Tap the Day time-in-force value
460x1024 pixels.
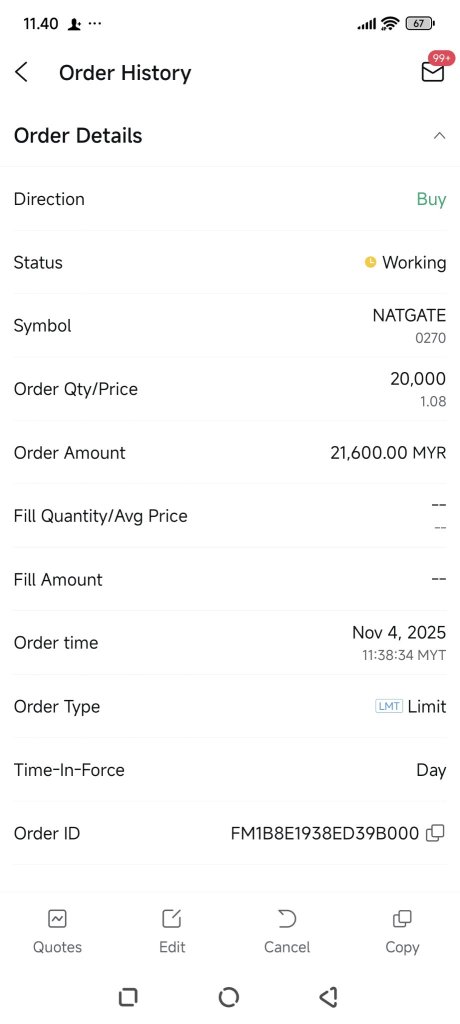point(431,771)
